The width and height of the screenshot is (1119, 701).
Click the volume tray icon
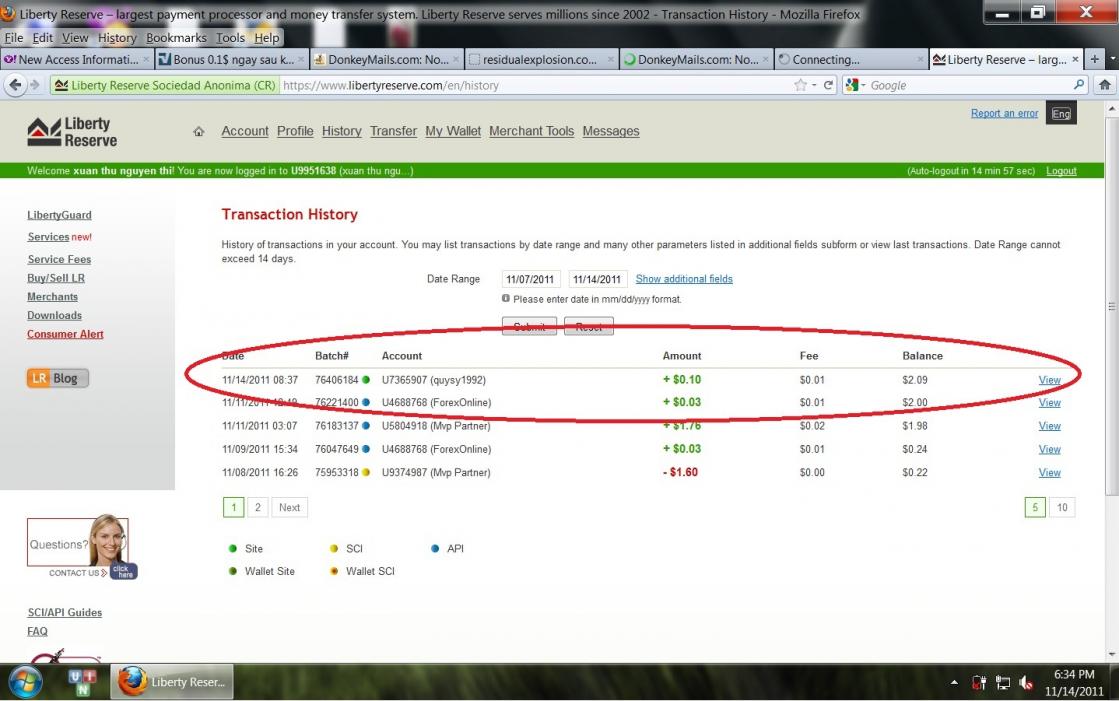point(1026,683)
